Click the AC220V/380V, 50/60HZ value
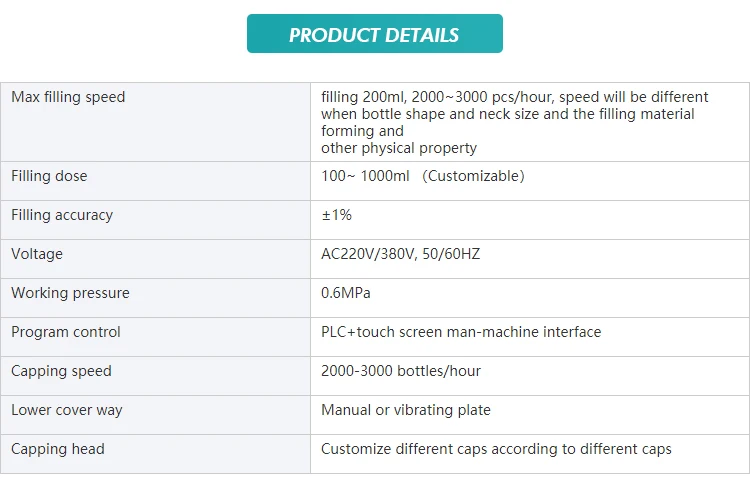Viewport: 750px width, 488px height. 400,254
